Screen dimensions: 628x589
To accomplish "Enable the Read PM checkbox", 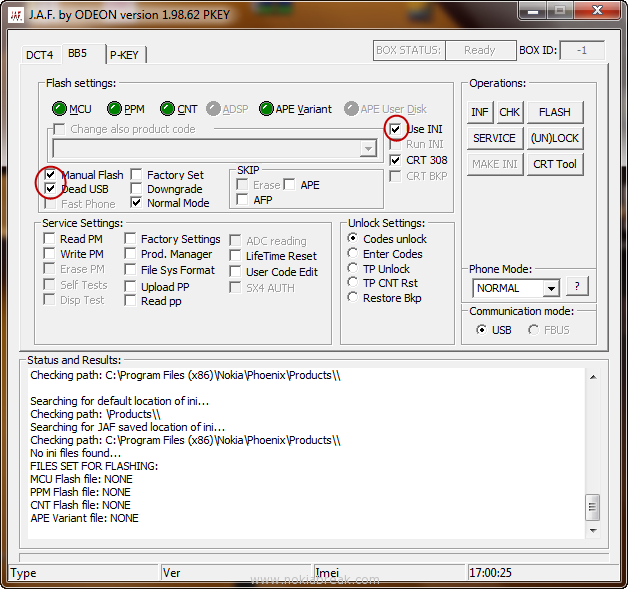I will click(49, 239).
